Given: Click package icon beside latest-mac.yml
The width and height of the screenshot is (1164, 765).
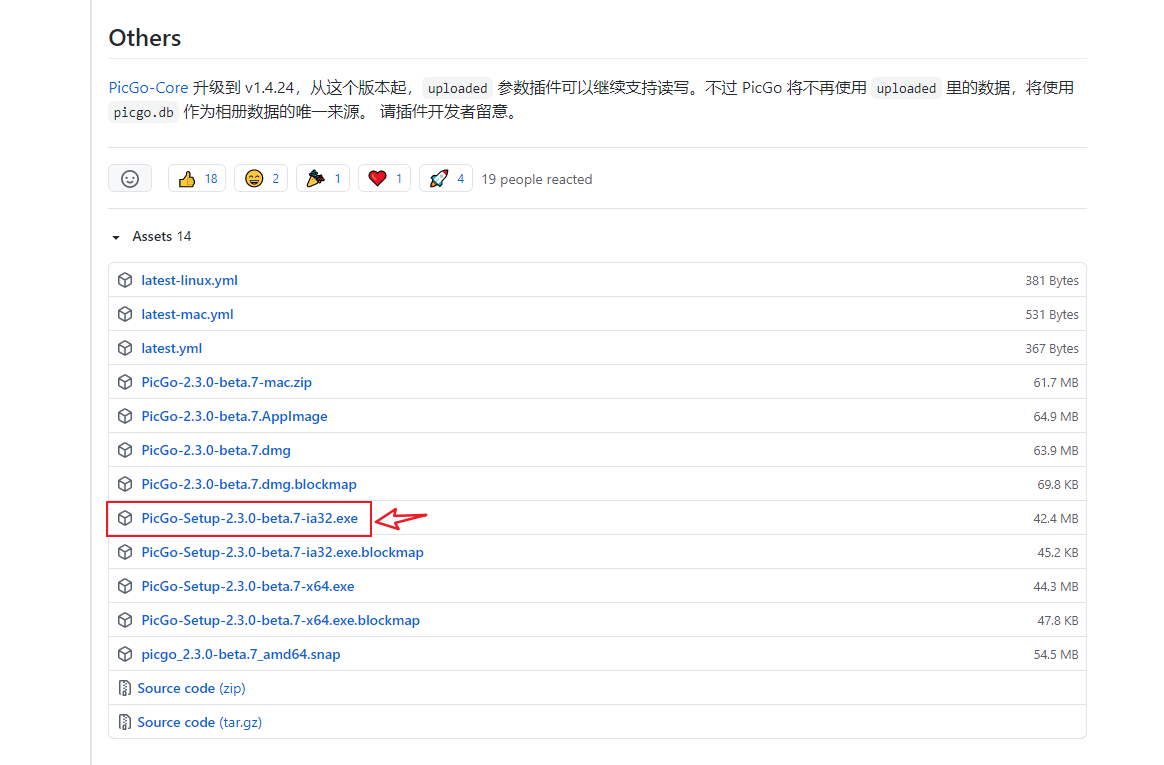Looking at the screenshot, I should (125, 315).
